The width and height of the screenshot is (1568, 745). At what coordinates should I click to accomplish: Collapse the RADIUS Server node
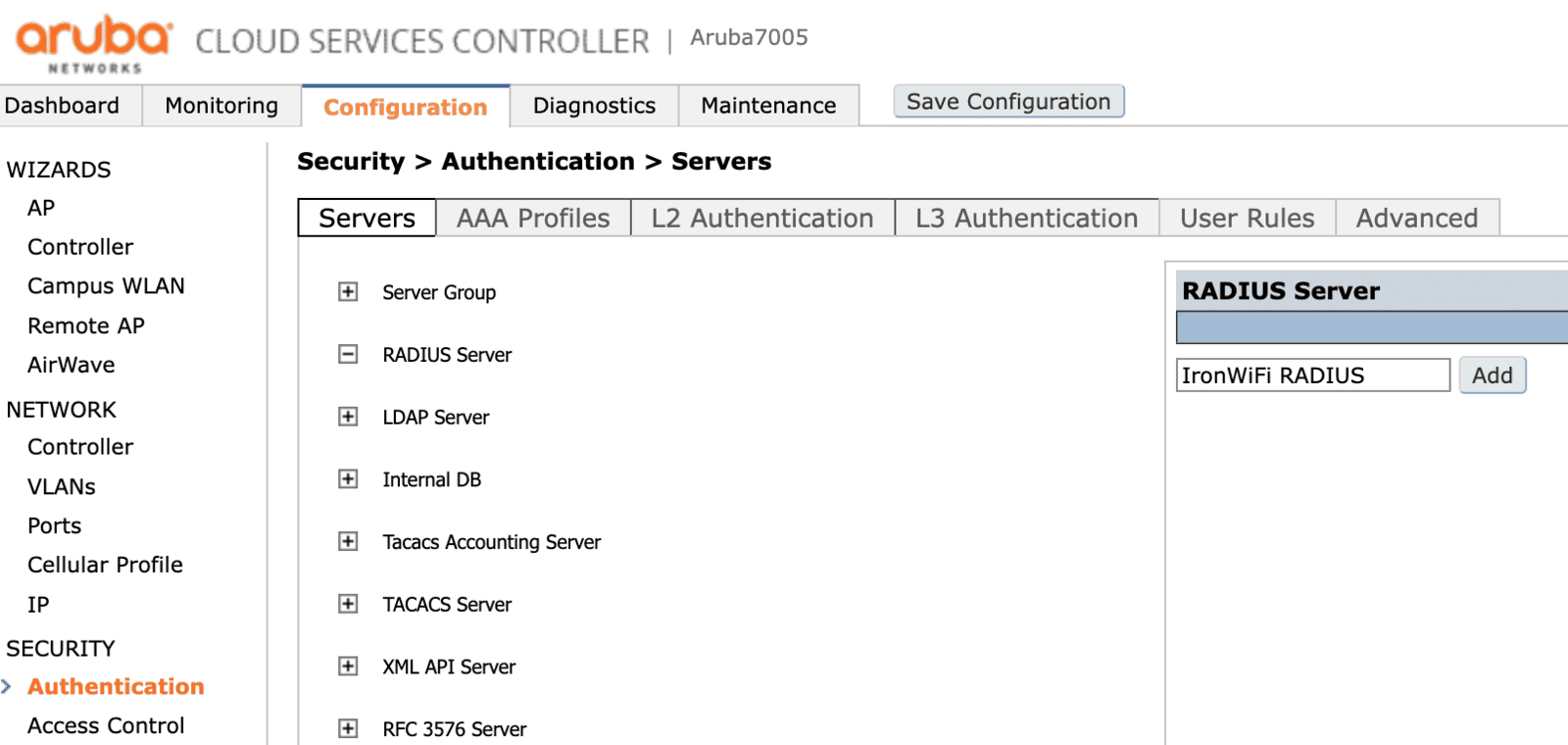348,354
